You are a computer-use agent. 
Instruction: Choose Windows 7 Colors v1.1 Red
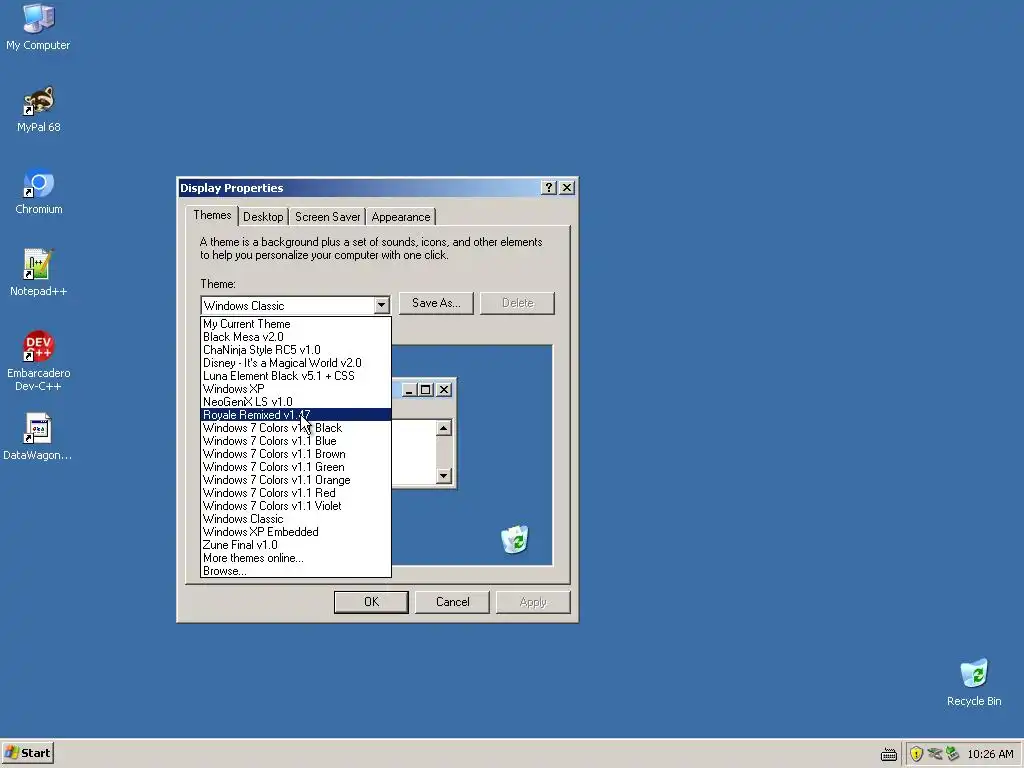click(x=296, y=493)
